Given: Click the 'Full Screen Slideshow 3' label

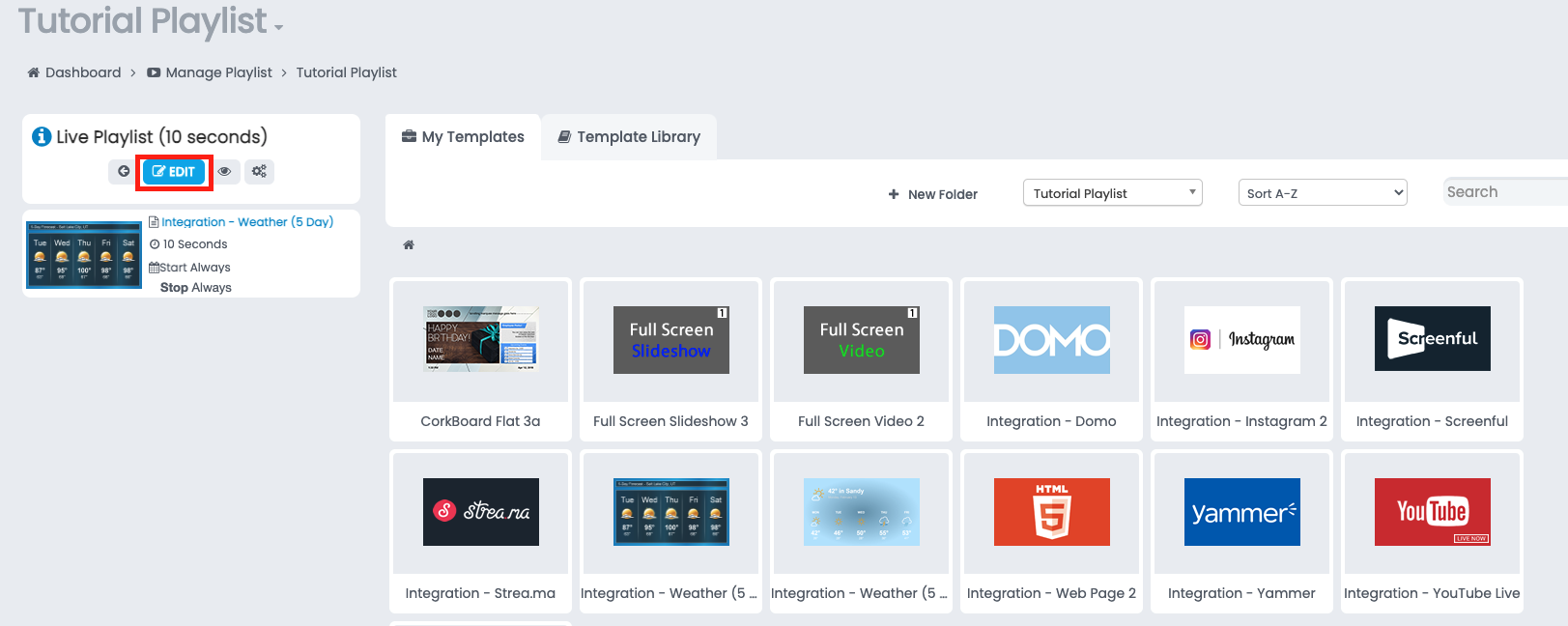Looking at the screenshot, I should coord(670,421).
